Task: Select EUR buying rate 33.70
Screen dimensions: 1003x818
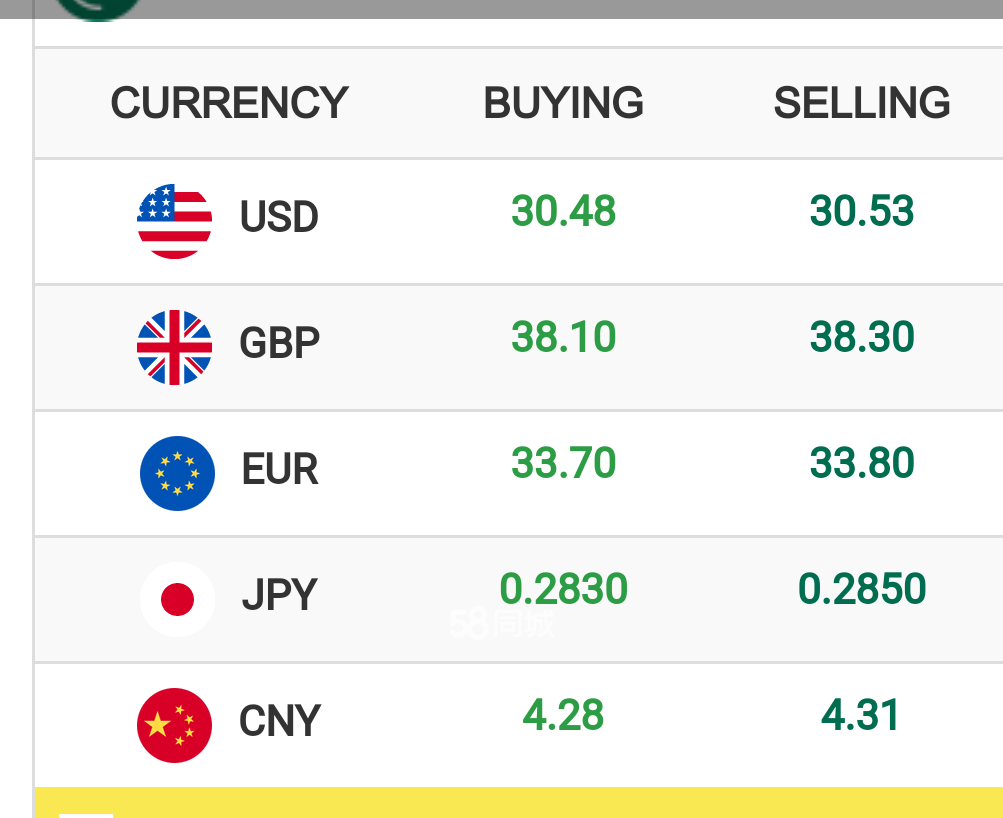Action: 564,463
